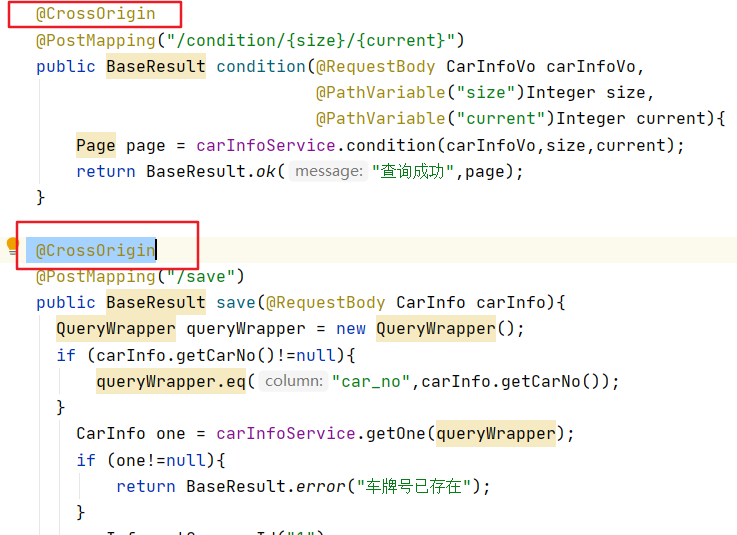Click the selected @CrossOrigin annotation above save
This screenshot has width=737, height=535.
click(96, 250)
